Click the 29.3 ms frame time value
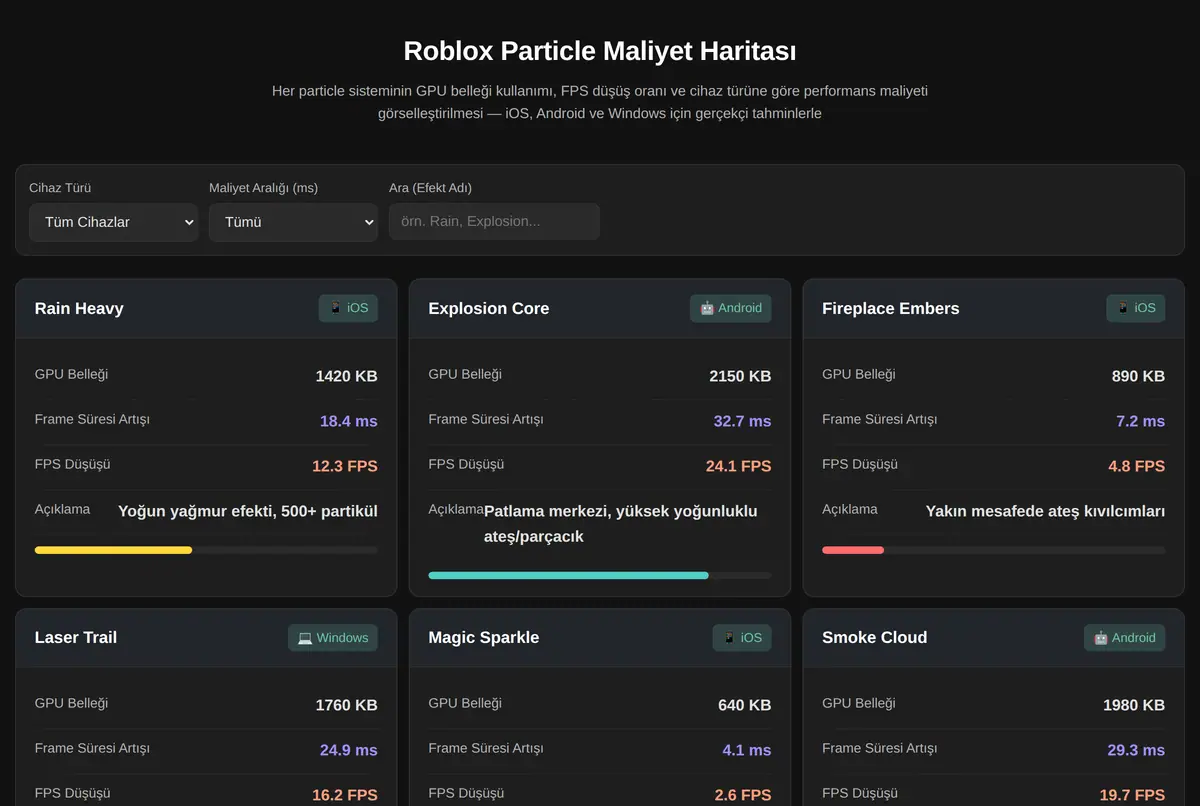This screenshot has width=1200, height=806. pos(1136,750)
